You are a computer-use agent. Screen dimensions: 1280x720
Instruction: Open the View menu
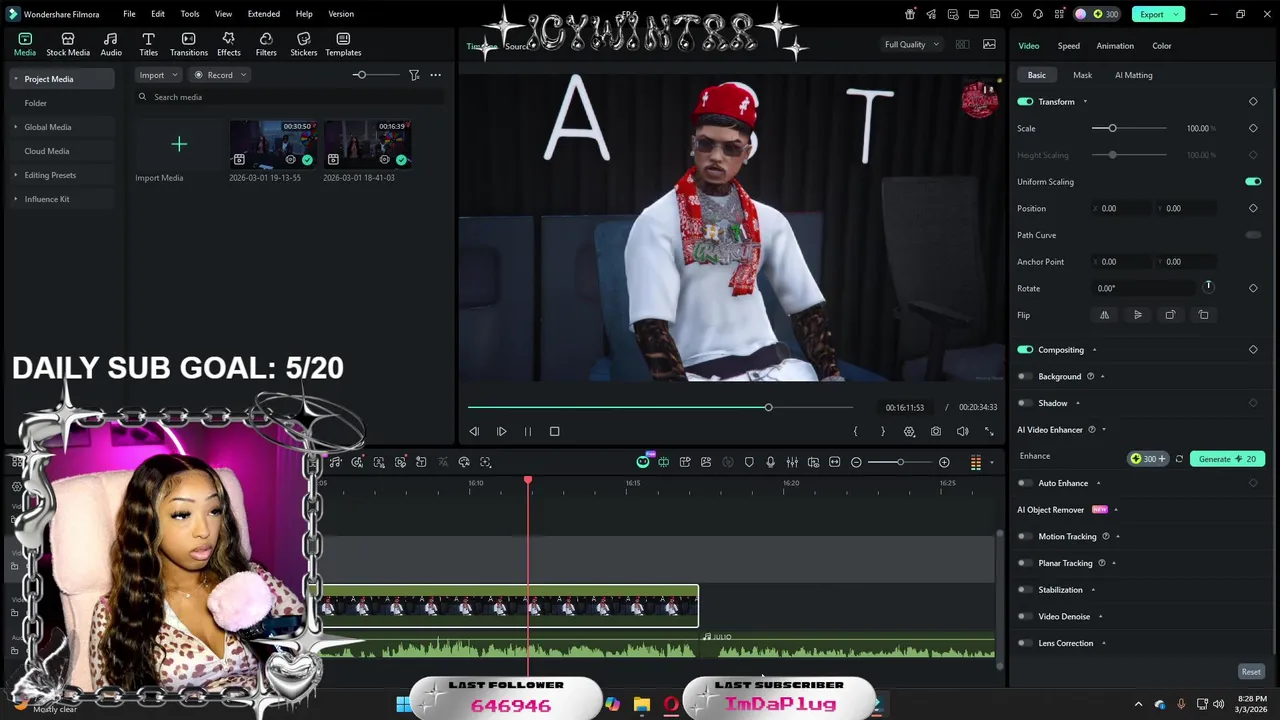[223, 14]
